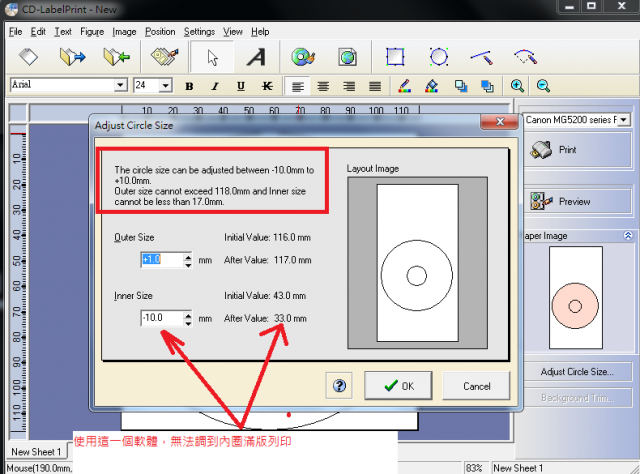Close the Adjust Circle Size dialog
The height and width of the screenshot is (474, 640).
click(x=500, y=121)
